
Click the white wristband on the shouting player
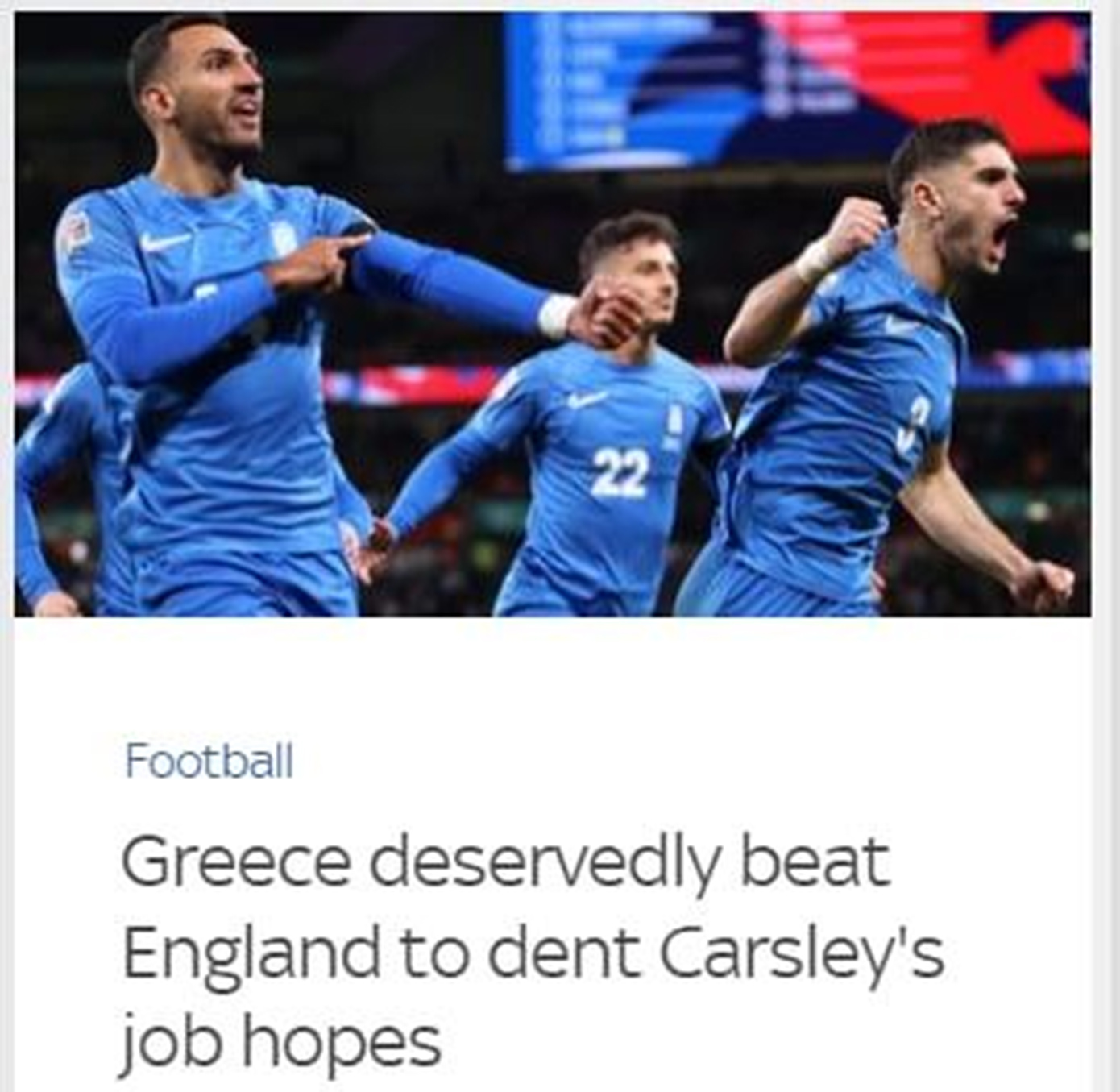[x=815, y=260]
